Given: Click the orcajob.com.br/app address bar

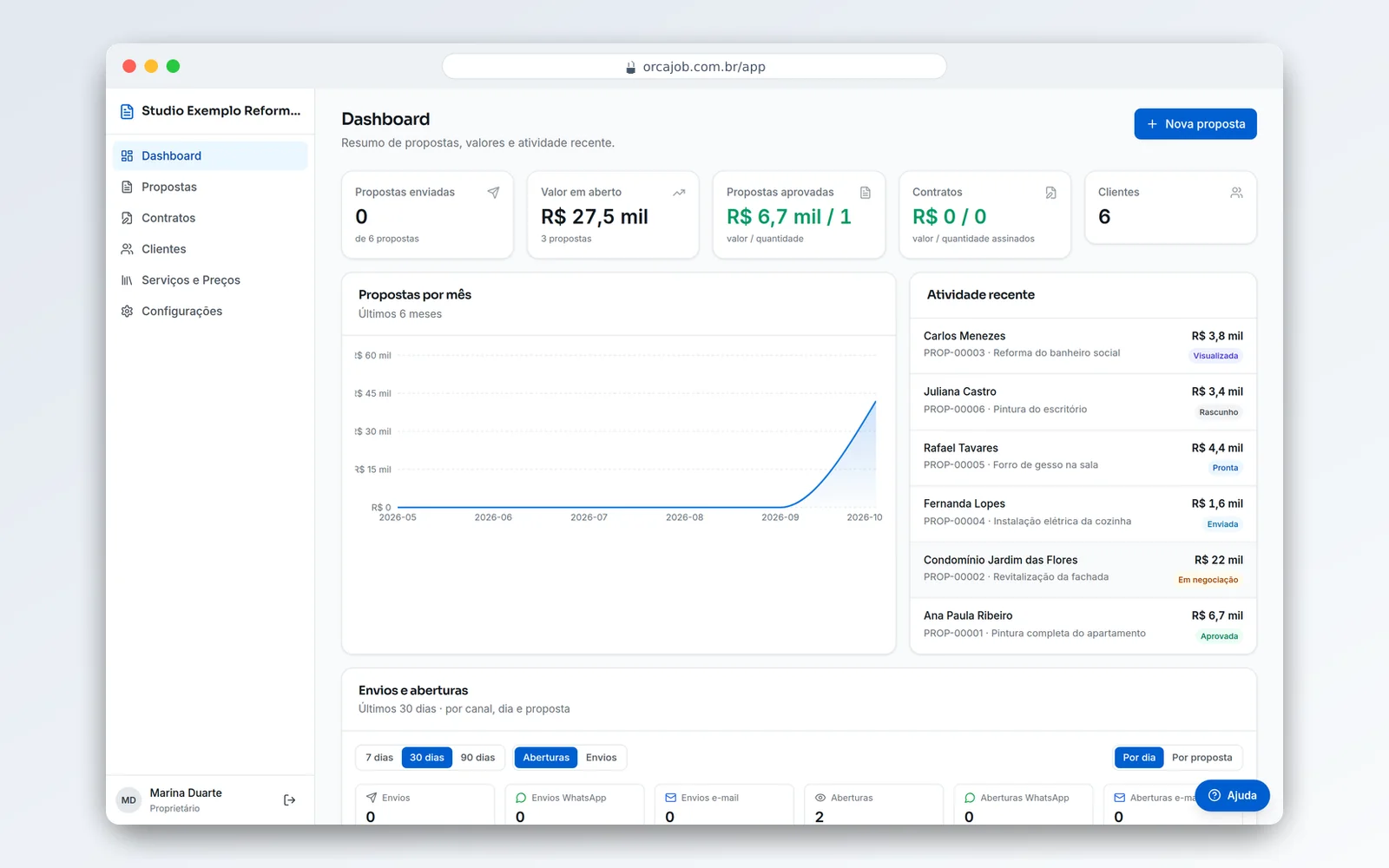Looking at the screenshot, I should coord(694,67).
